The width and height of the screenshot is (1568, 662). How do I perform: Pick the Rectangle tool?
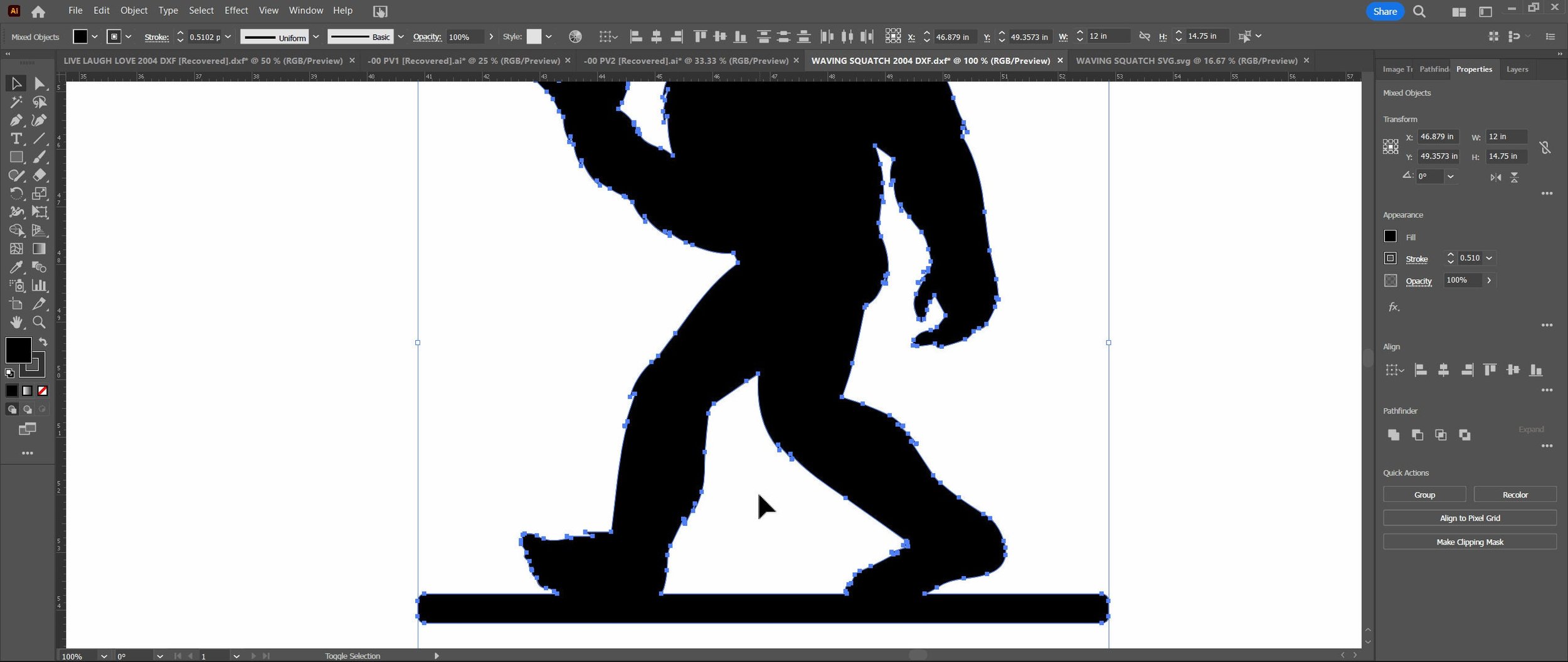[16, 157]
